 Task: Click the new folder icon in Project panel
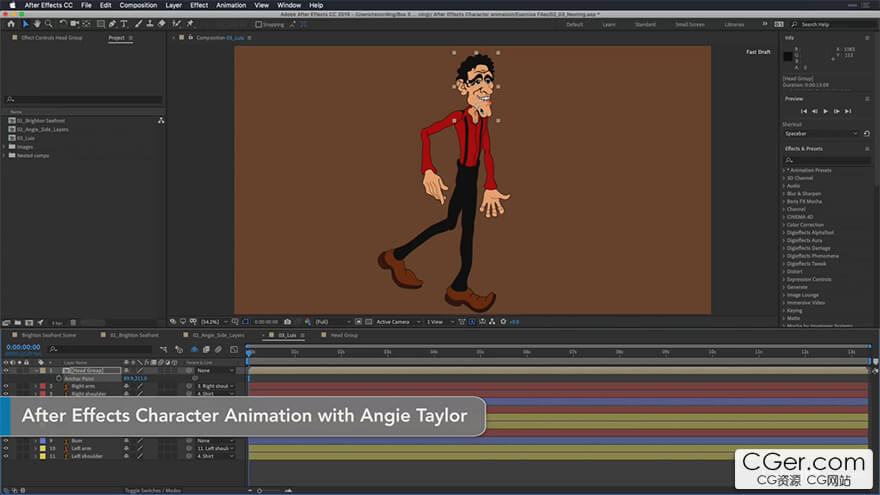17,323
